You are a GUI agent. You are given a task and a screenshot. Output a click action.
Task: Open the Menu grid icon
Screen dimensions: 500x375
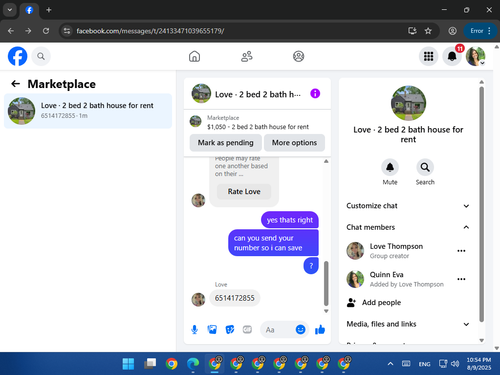(428, 56)
